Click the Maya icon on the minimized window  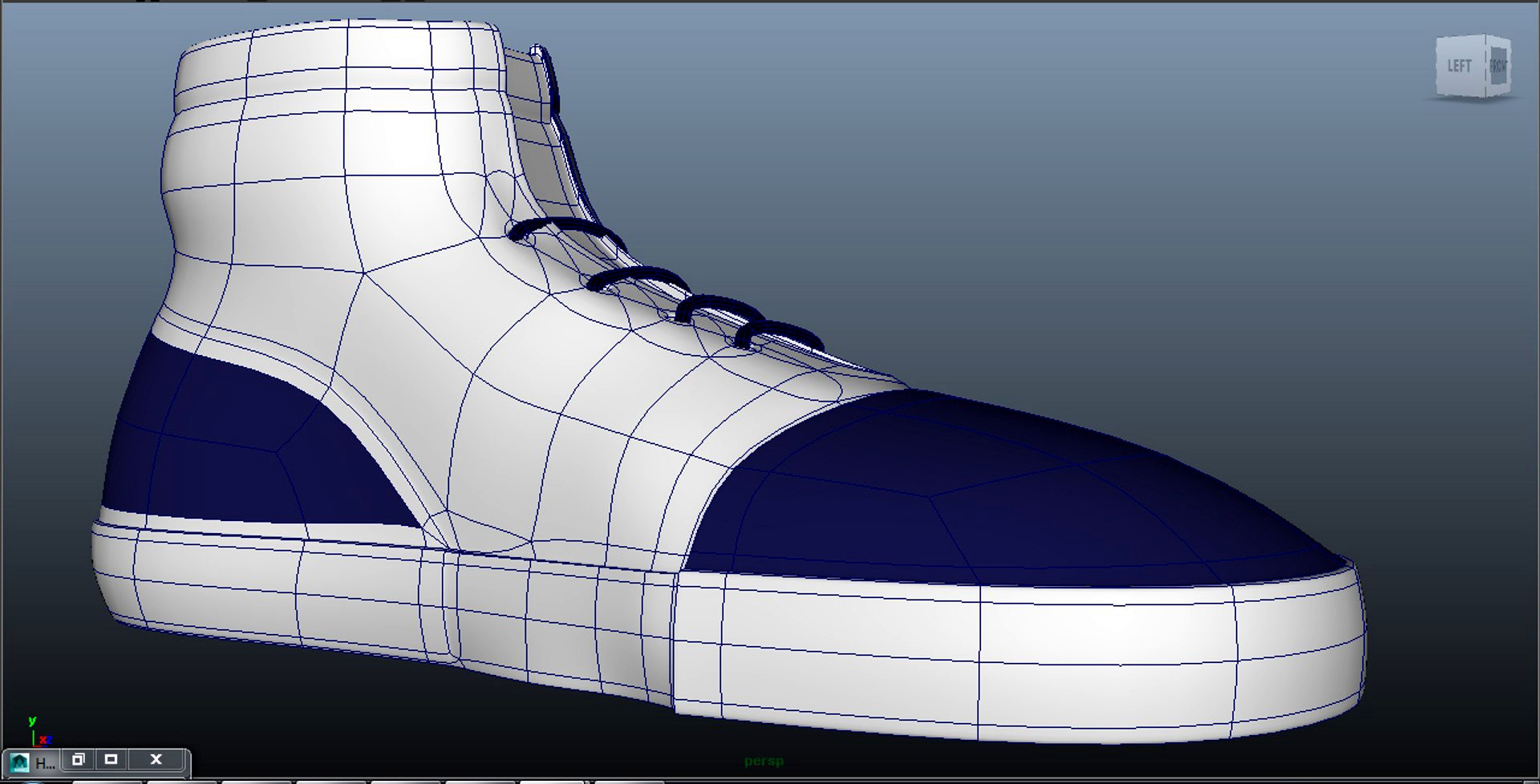click(19, 762)
